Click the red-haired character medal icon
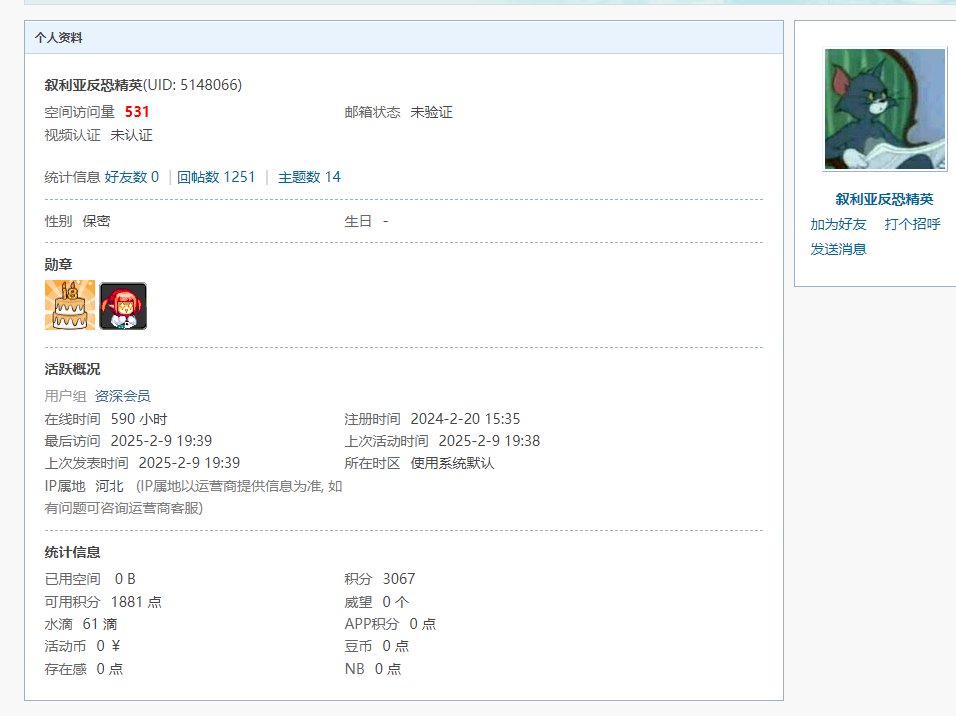The height and width of the screenshot is (716, 956). (123, 306)
